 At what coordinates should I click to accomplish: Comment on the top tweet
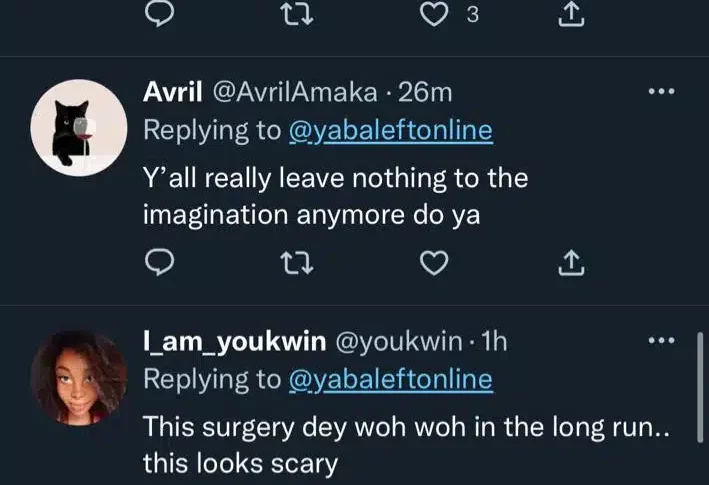(x=162, y=12)
